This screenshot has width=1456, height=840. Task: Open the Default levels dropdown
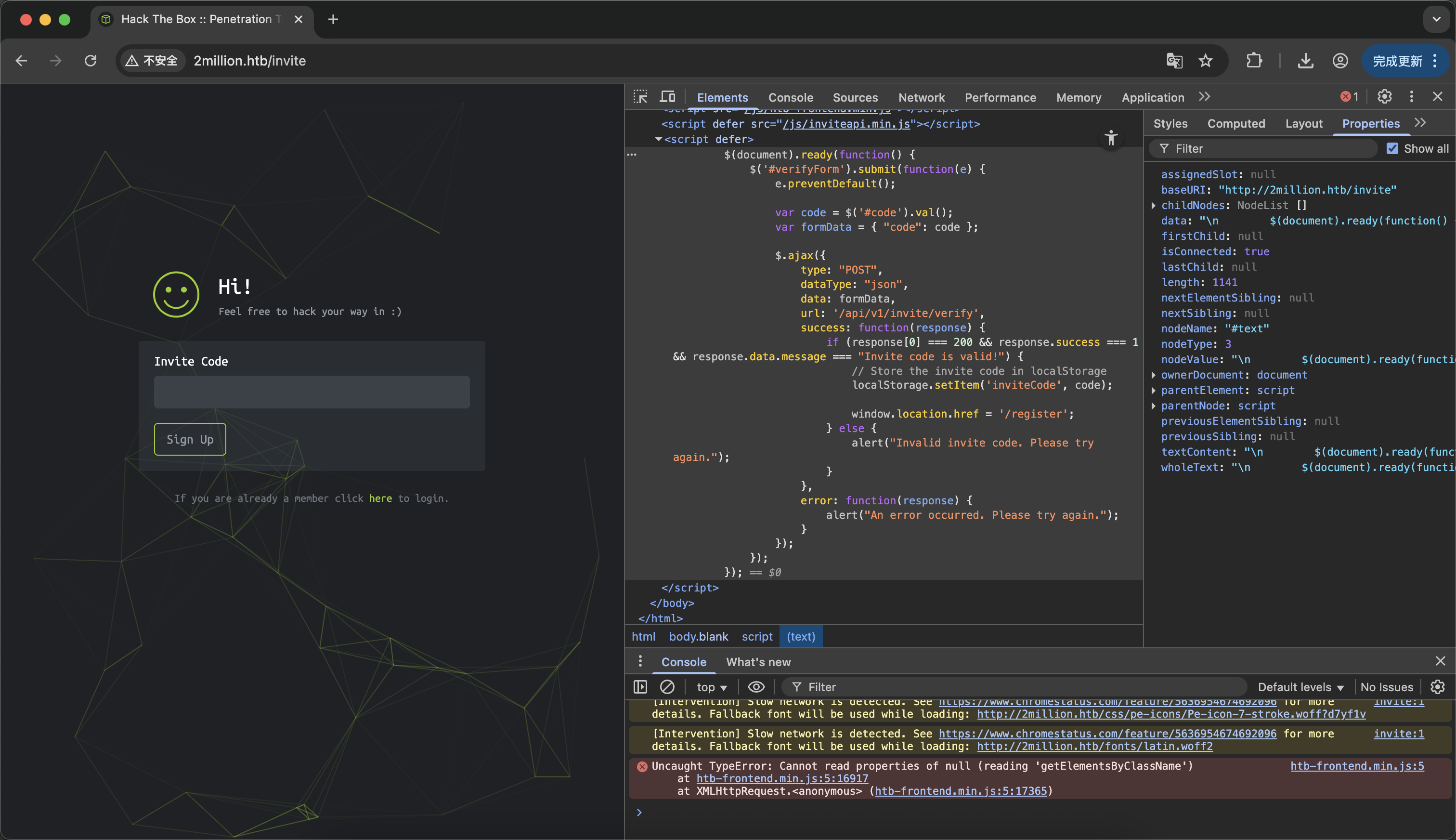coord(1300,687)
